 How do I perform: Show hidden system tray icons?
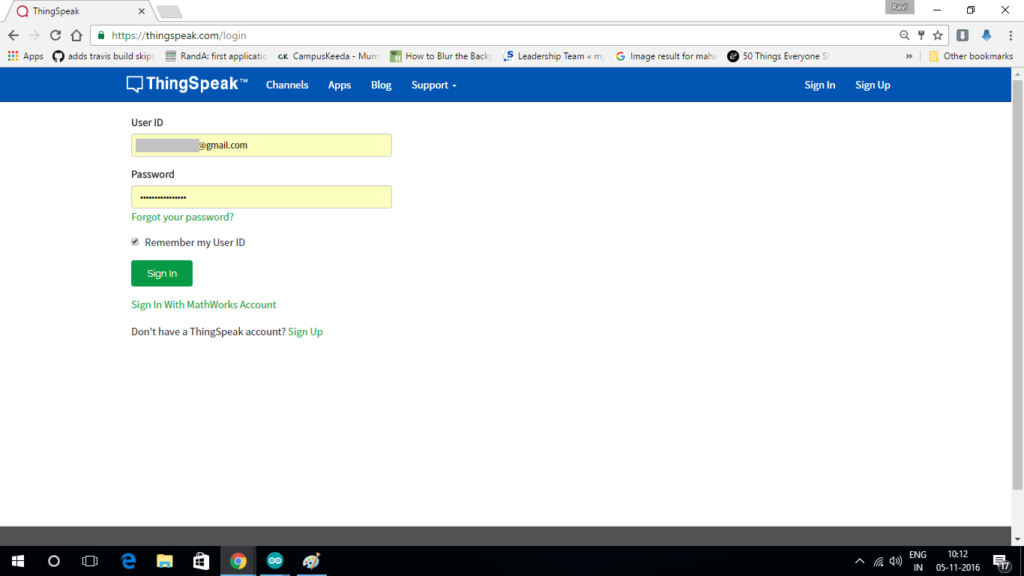(x=859, y=562)
